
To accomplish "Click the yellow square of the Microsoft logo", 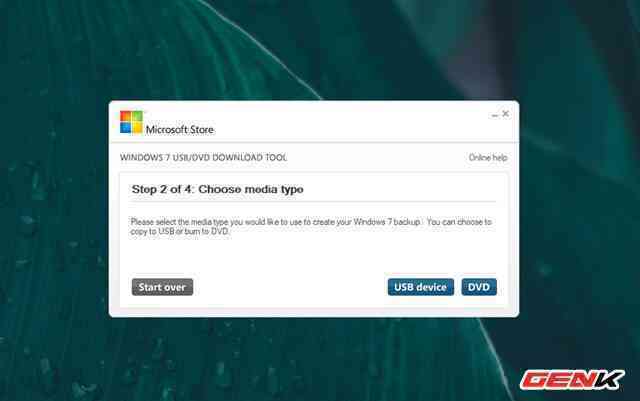I will coord(137,127).
